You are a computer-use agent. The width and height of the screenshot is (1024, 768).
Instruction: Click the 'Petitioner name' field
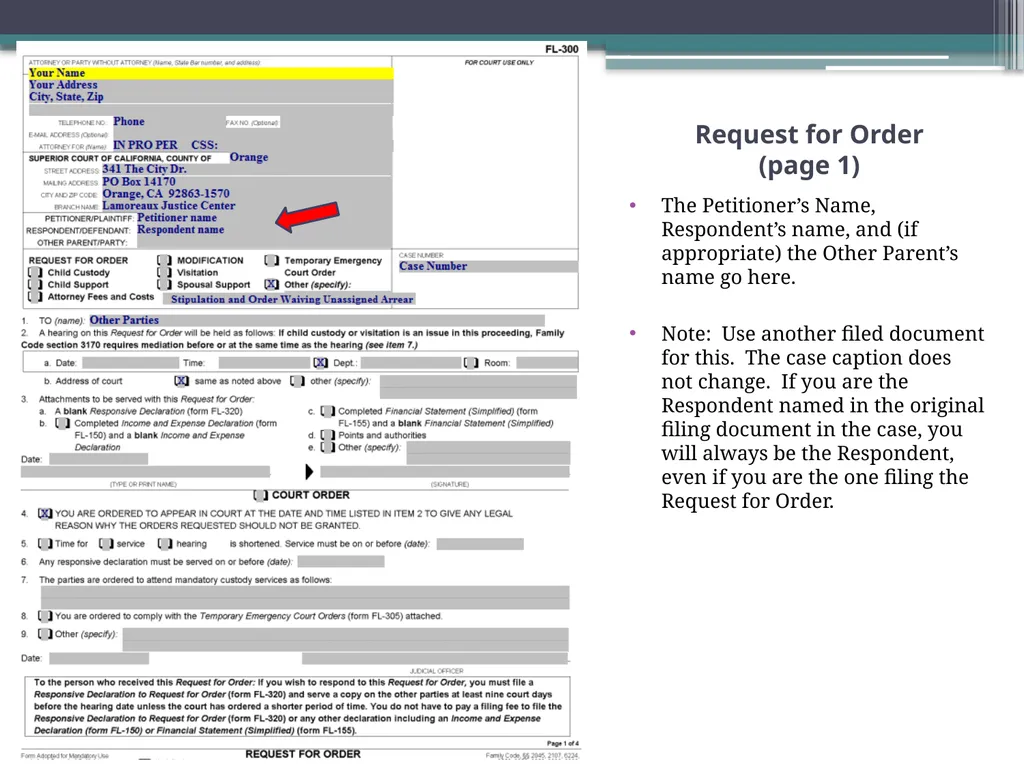point(264,217)
